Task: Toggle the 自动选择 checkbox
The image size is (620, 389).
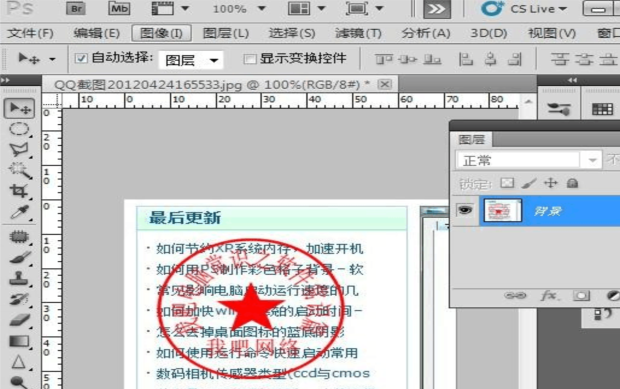Action: [81, 59]
